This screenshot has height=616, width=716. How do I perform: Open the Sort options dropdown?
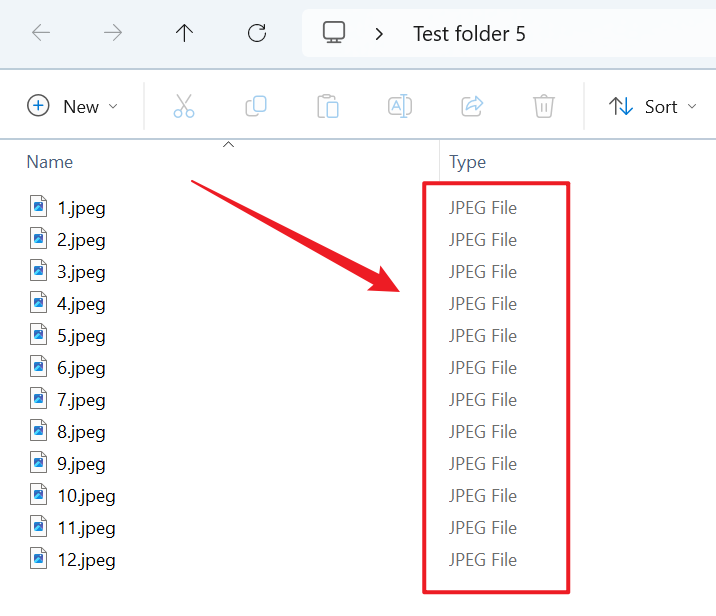coord(656,106)
